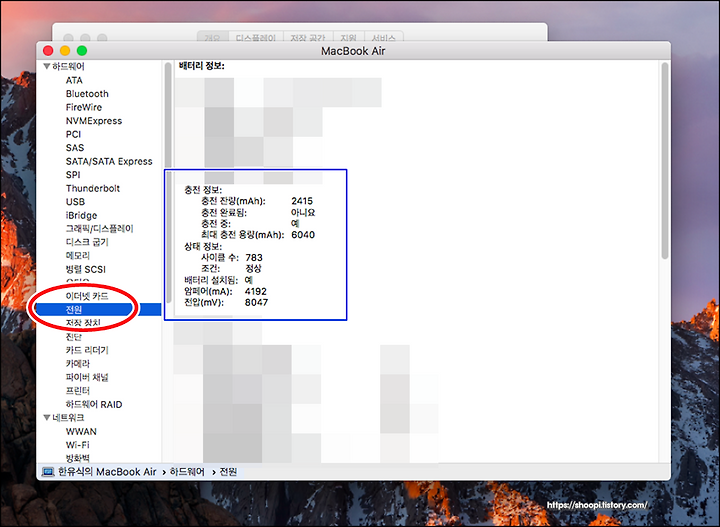Select 병렬 SCSI in the sidebar

point(85,269)
